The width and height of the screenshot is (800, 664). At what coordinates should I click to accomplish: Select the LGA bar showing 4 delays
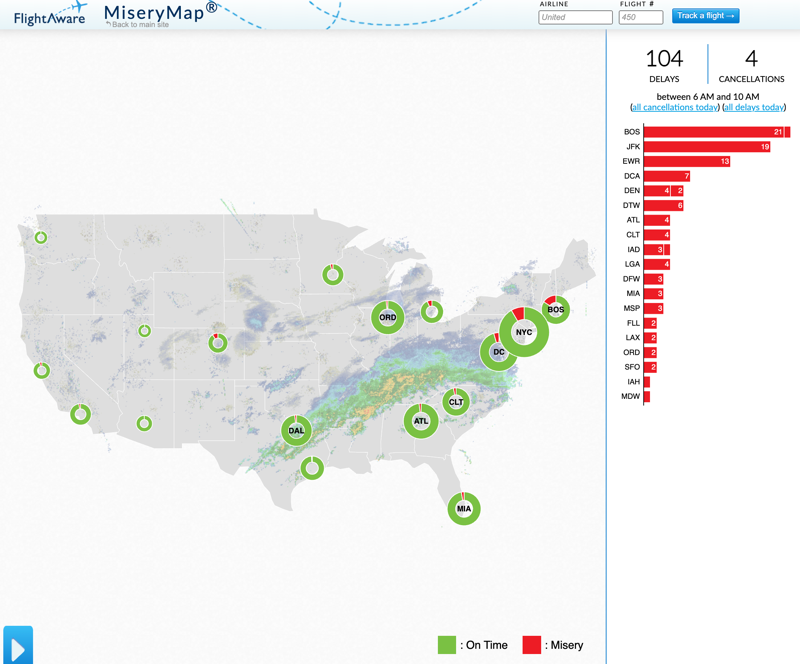(x=657, y=264)
